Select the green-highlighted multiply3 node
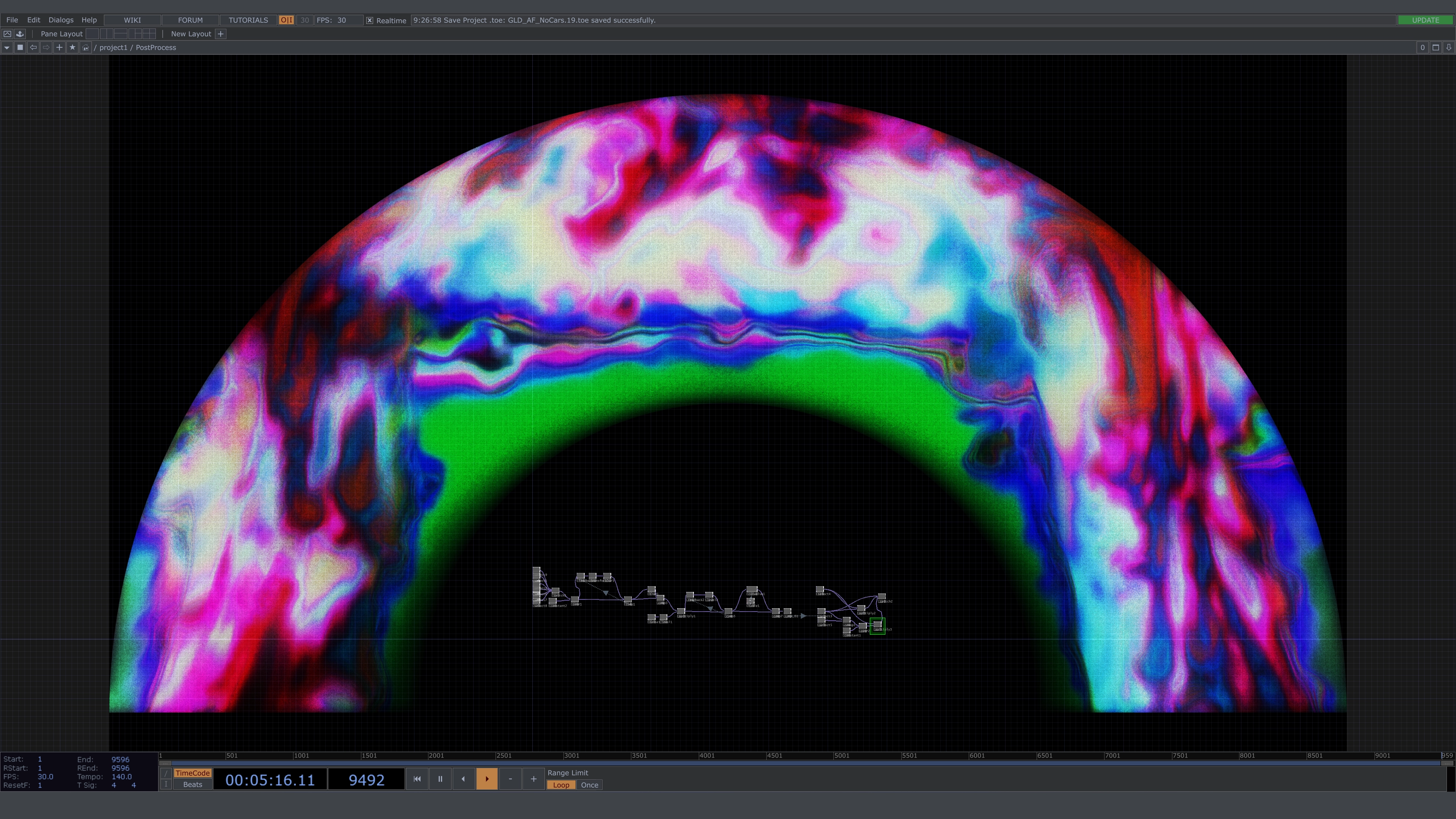Image resolution: width=1456 pixels, height=819 pixels. tap(877, 624)
